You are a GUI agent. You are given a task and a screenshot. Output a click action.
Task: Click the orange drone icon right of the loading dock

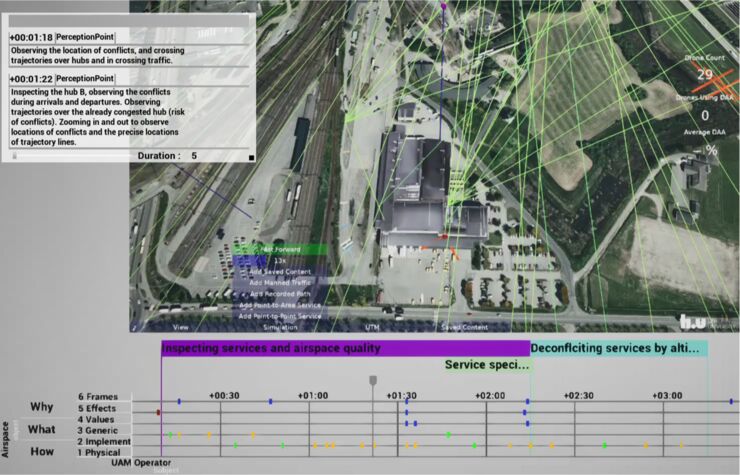[455, 254]
